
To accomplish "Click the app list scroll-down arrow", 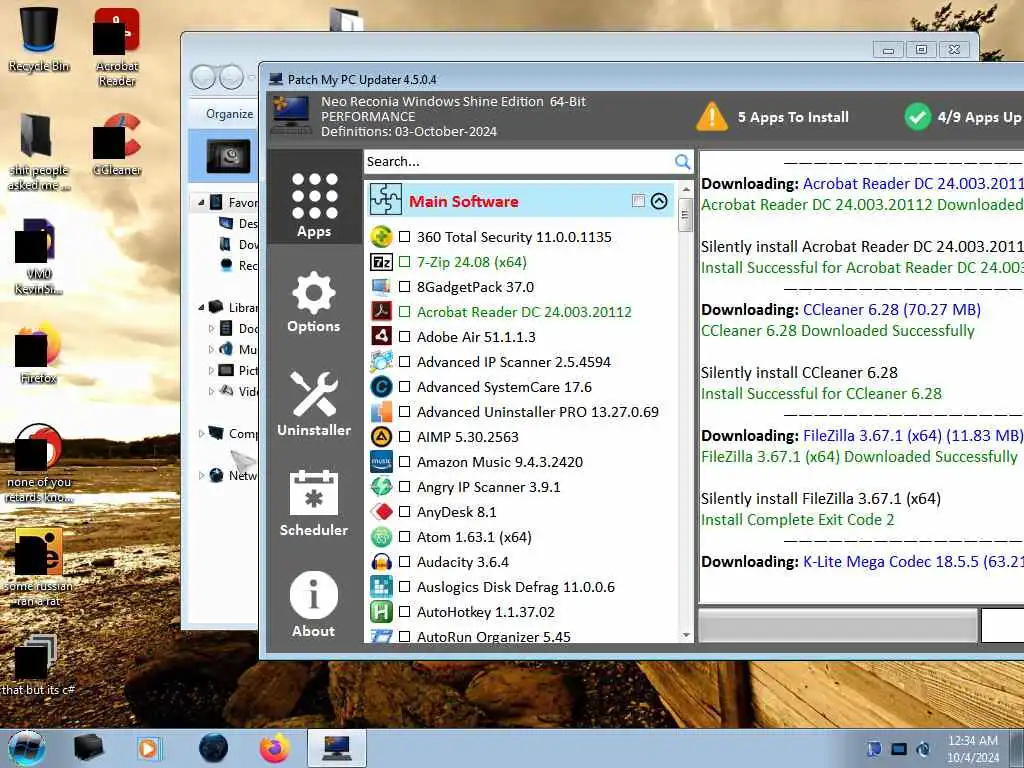I will 685,635.
